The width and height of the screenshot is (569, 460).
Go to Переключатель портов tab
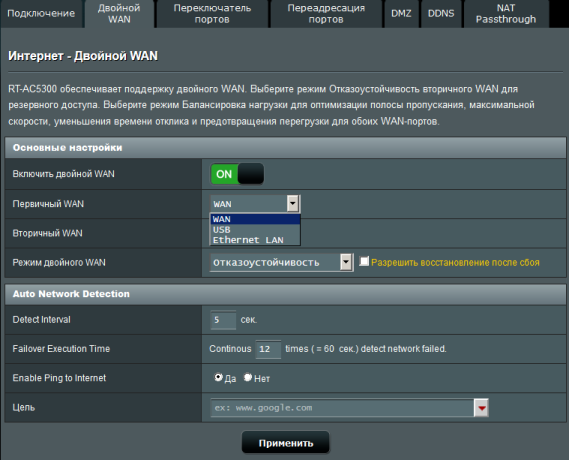coord(212,14)
